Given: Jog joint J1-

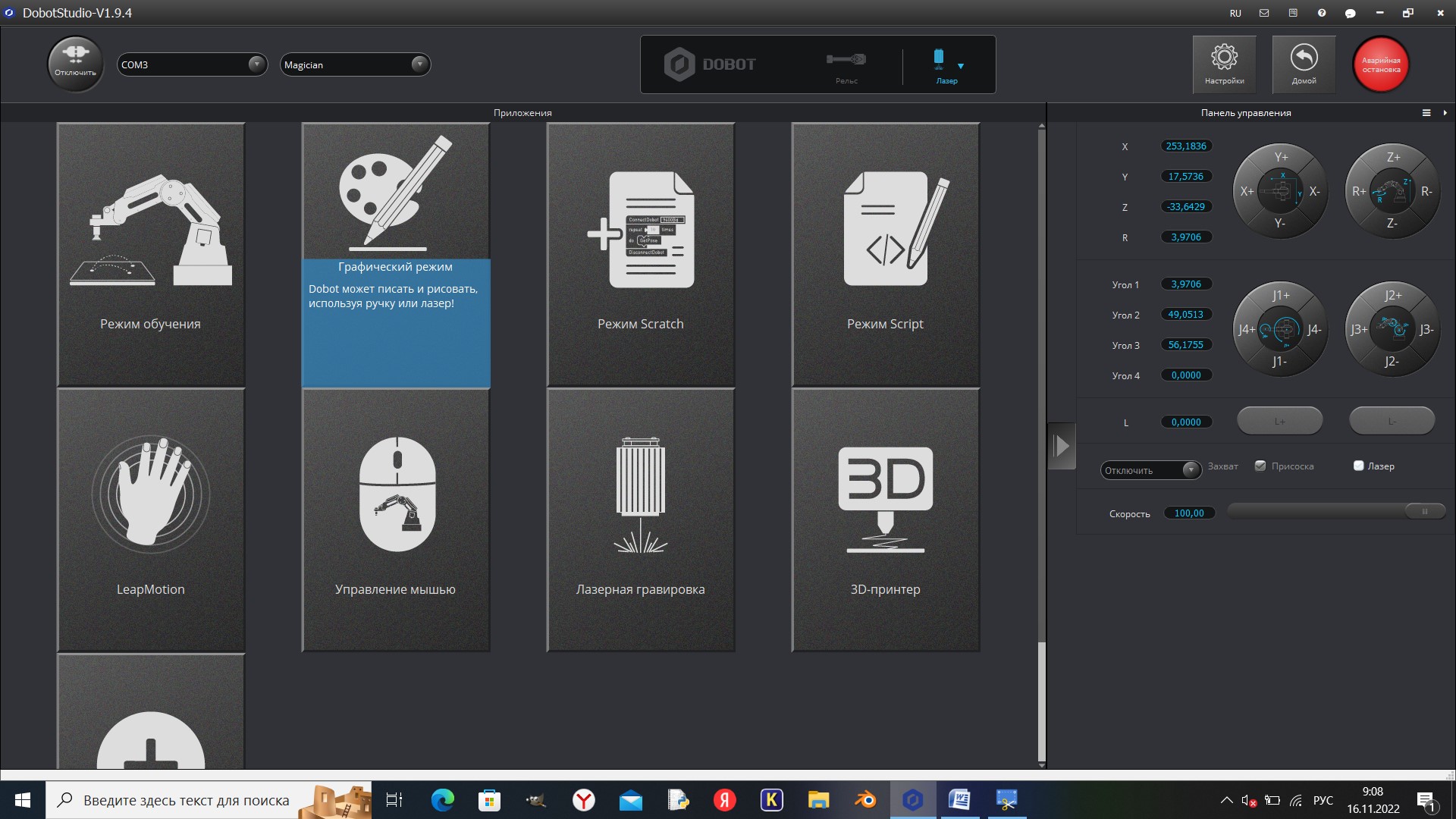Looking at the screenshot, I should pyautogui.click(x=1280, y=361).
